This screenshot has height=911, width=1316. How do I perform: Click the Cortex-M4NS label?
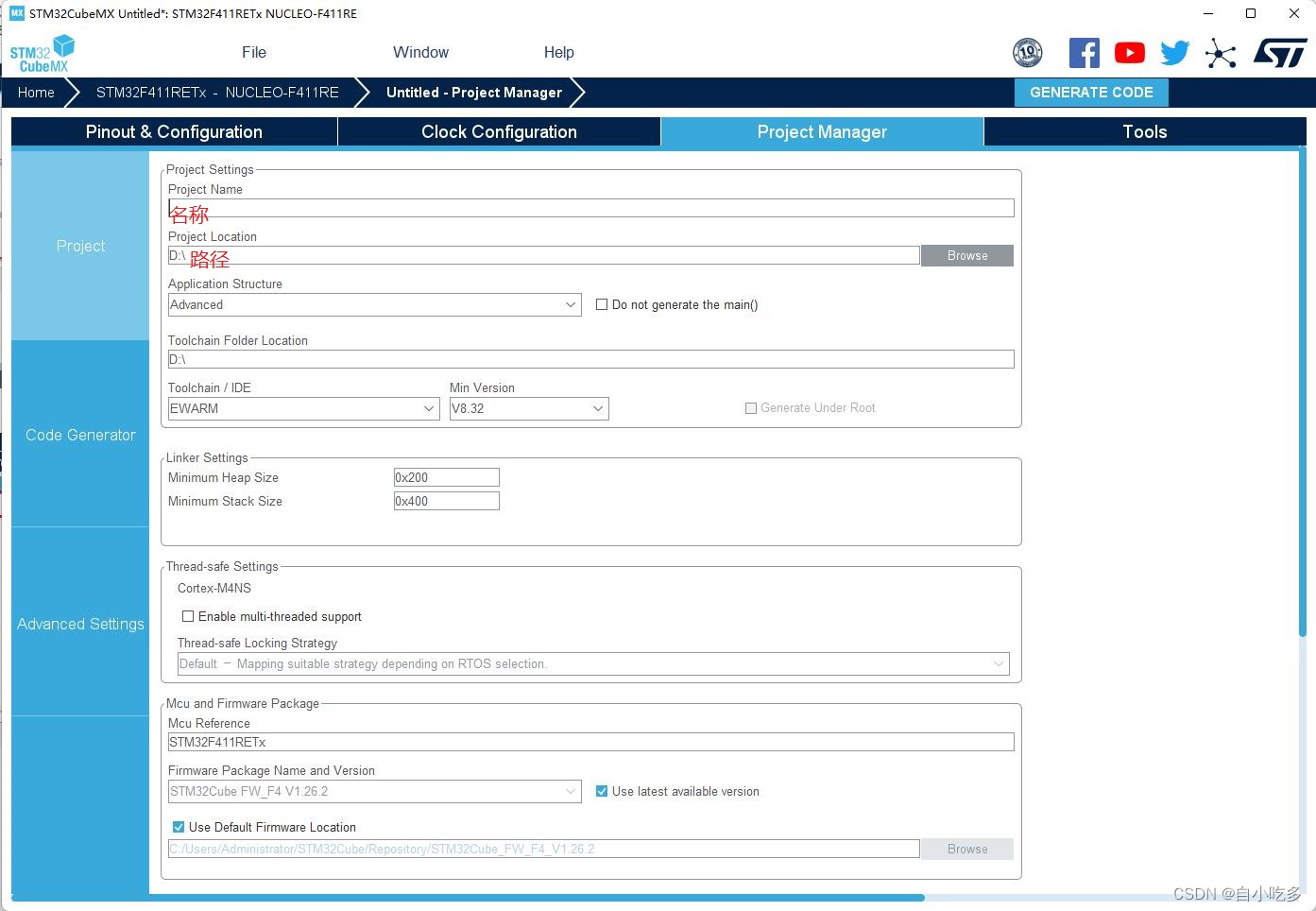(x=214, y=588)
